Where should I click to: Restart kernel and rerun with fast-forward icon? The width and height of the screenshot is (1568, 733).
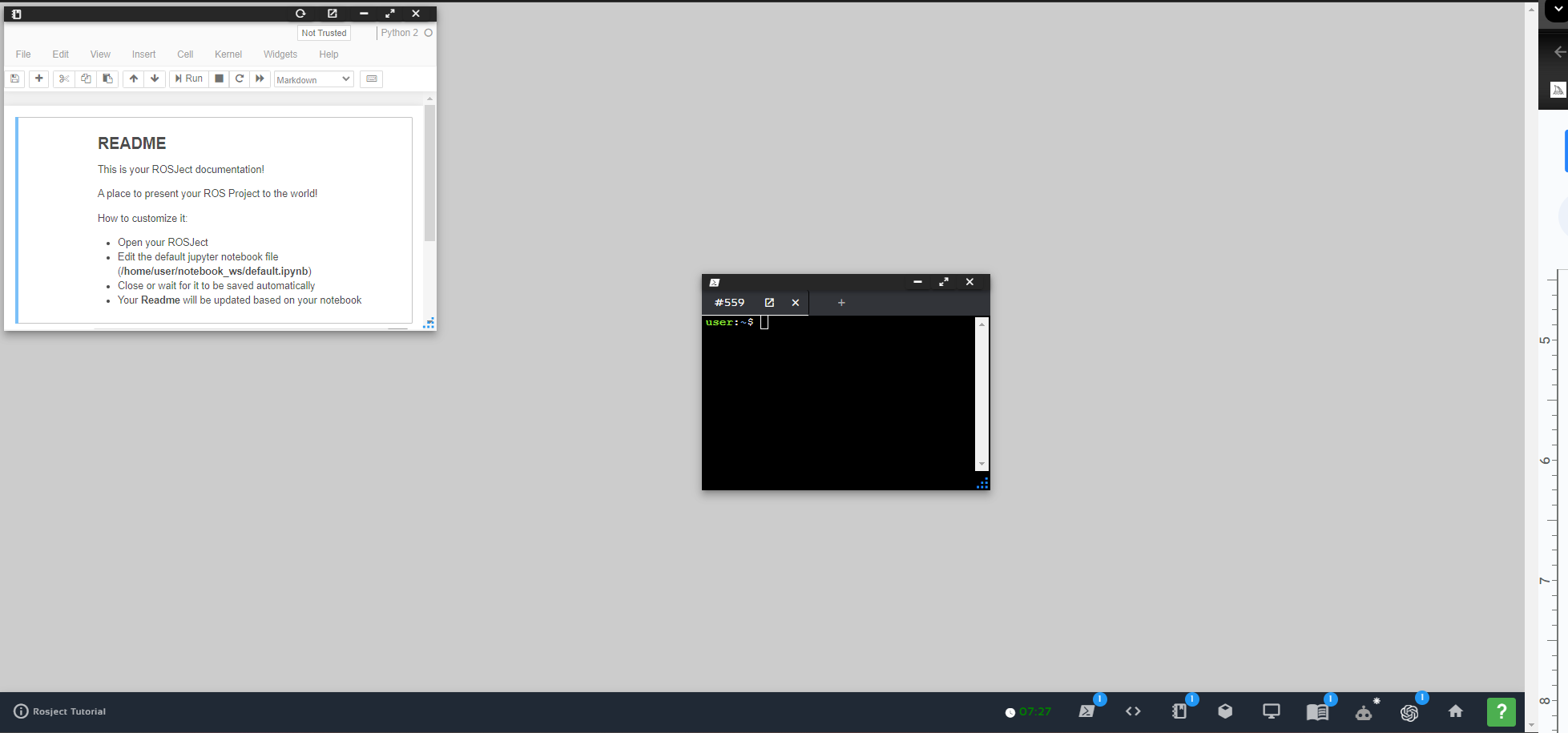click(x=260, y=79)
